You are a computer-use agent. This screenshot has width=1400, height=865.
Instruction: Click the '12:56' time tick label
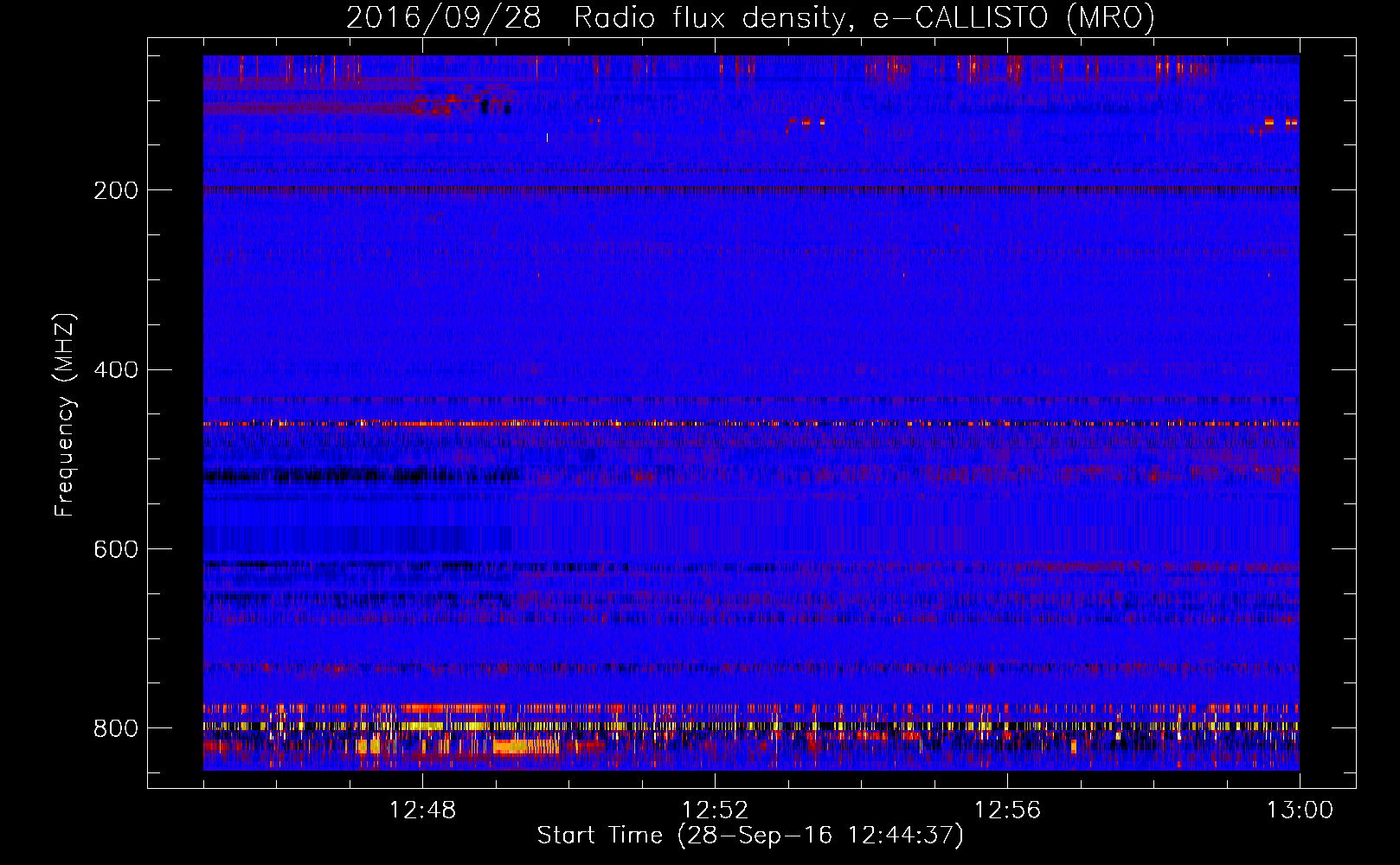pos(1007,811)
